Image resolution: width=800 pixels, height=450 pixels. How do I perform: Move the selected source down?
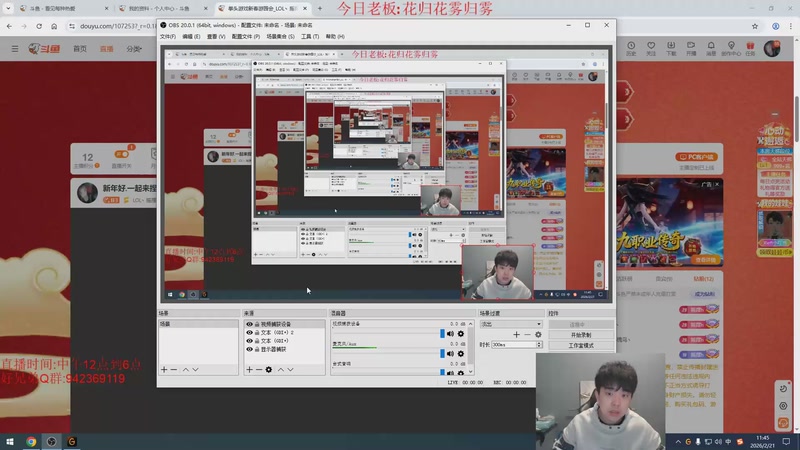[290, 369]
